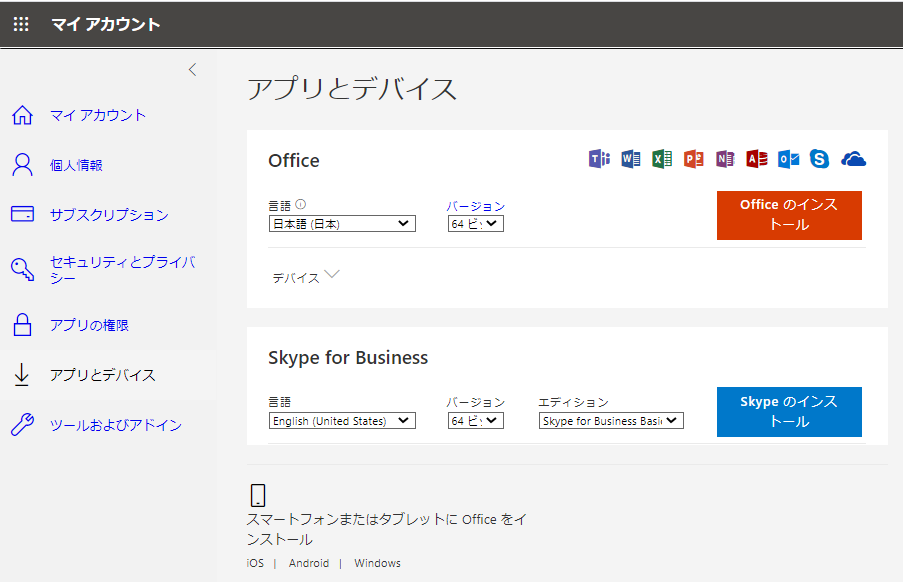Open the Skype for Business version dropdown
This screenshot has width=903, height=582.
click(x=476, y=421)
